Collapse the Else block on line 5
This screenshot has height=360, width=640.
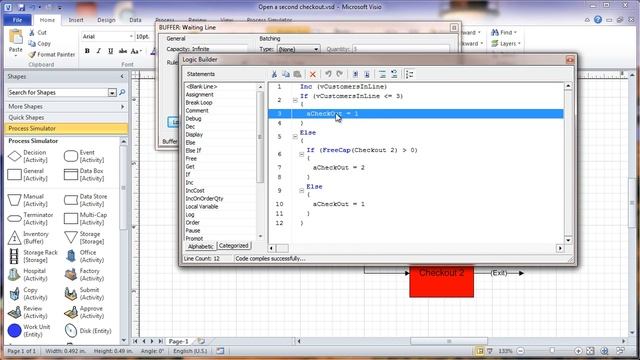click(295, 137)
